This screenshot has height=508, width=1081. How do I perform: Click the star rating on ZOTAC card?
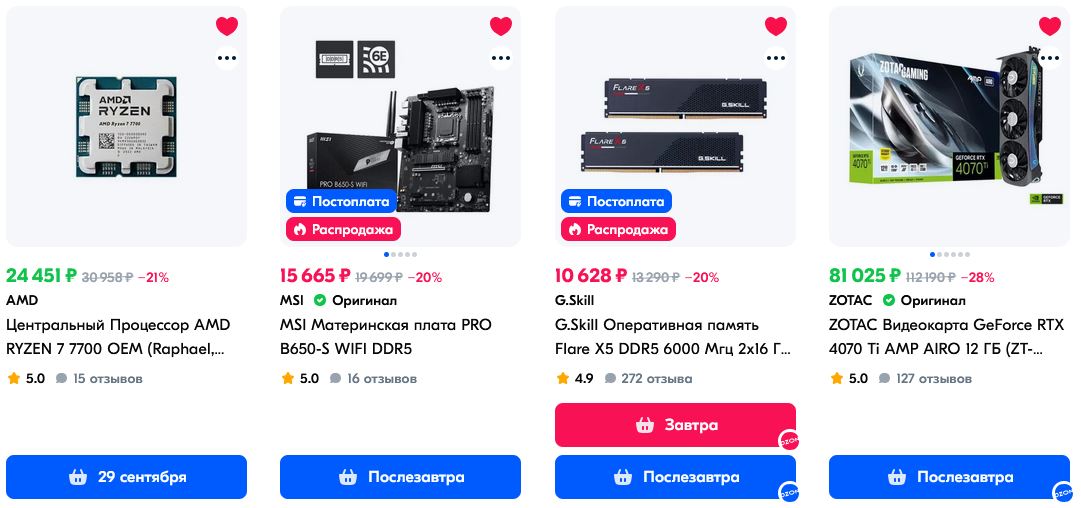[849, 378]
